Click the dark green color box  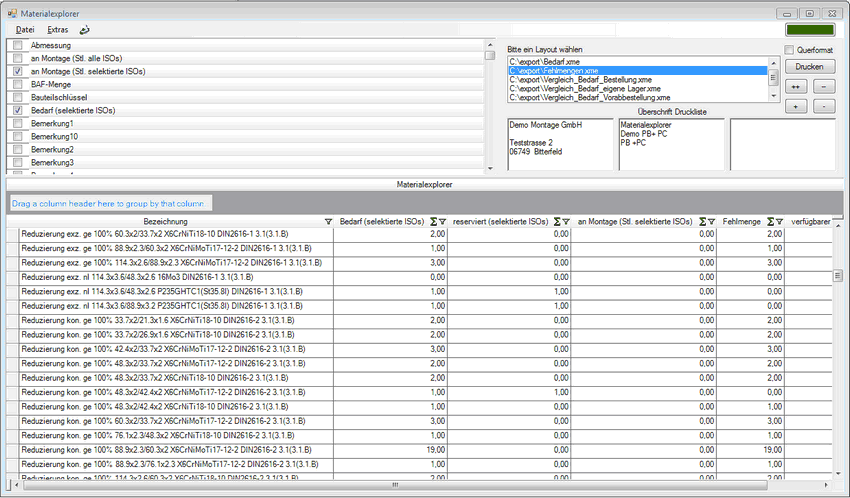coord(810,30)
